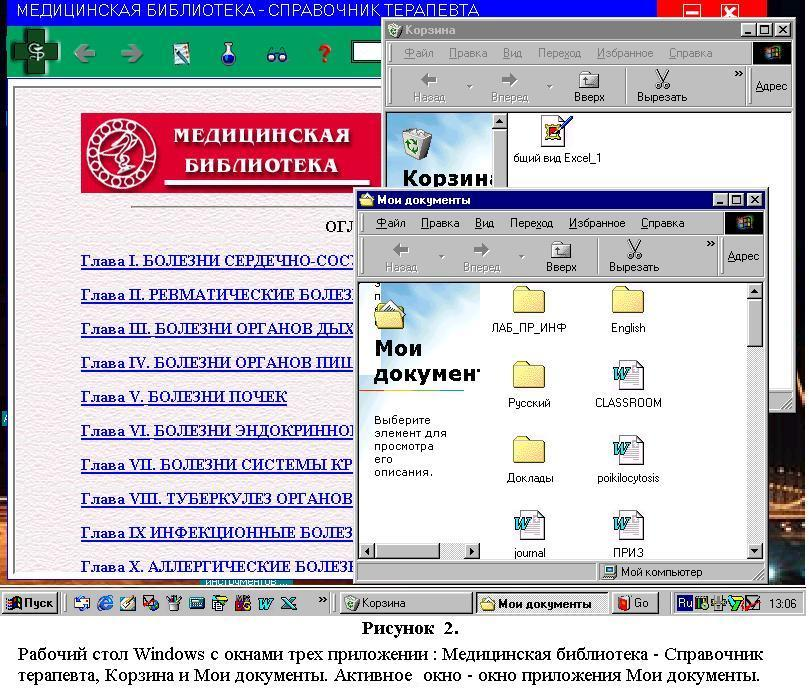809x689 pixels.
Task: Open Правка menu in Мои документы
Action: [440, 223]
